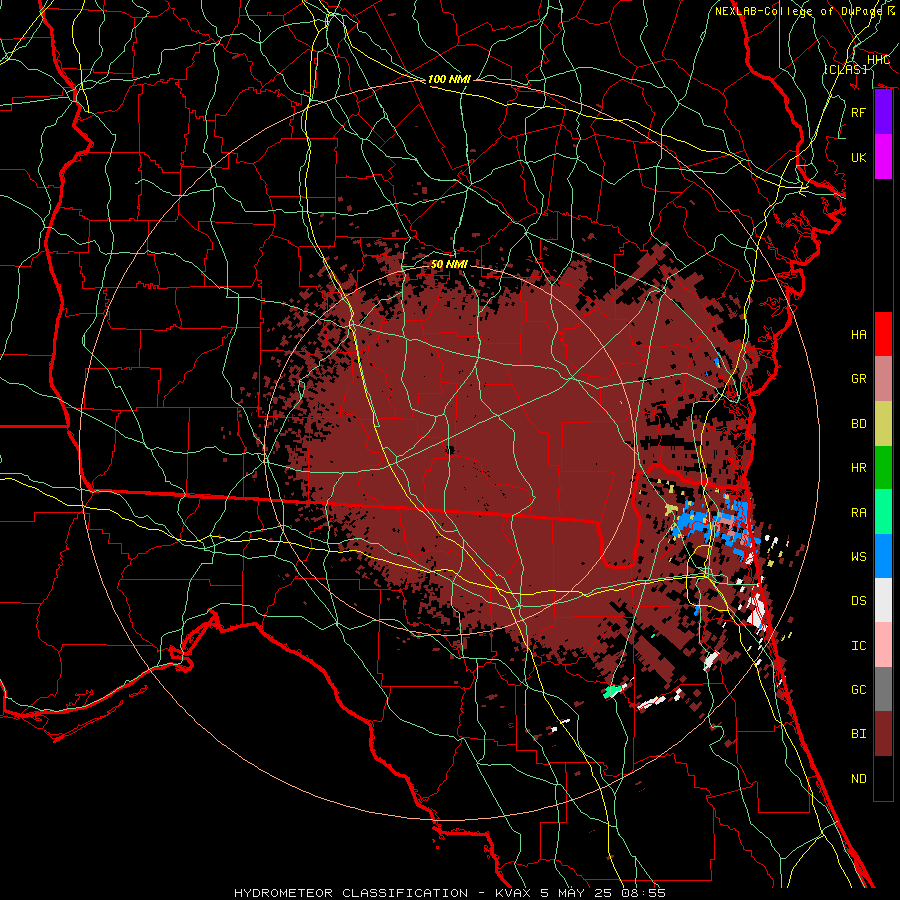Click the ND legend label
900x900 pixels.
858,778
